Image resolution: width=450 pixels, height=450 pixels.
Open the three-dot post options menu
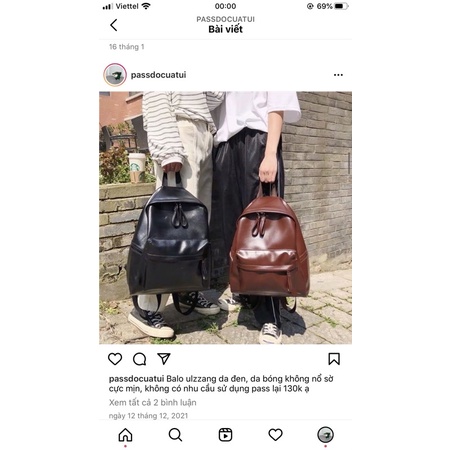pyautogui.click(x=338, y=75)
